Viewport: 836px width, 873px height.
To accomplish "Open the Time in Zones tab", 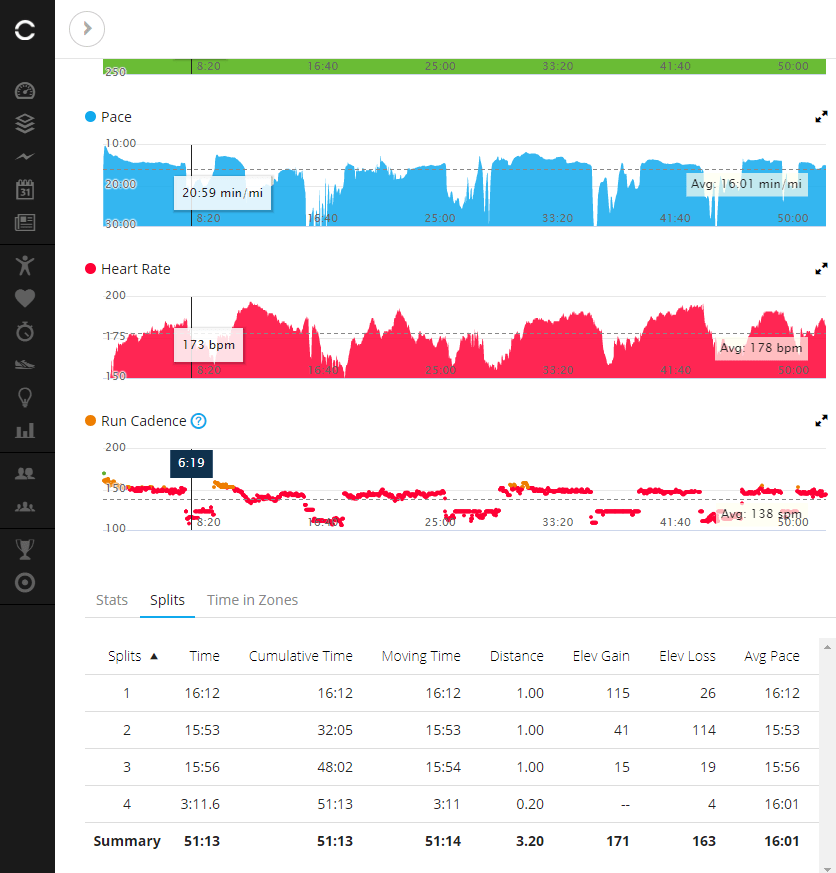I will pos(252,600).
